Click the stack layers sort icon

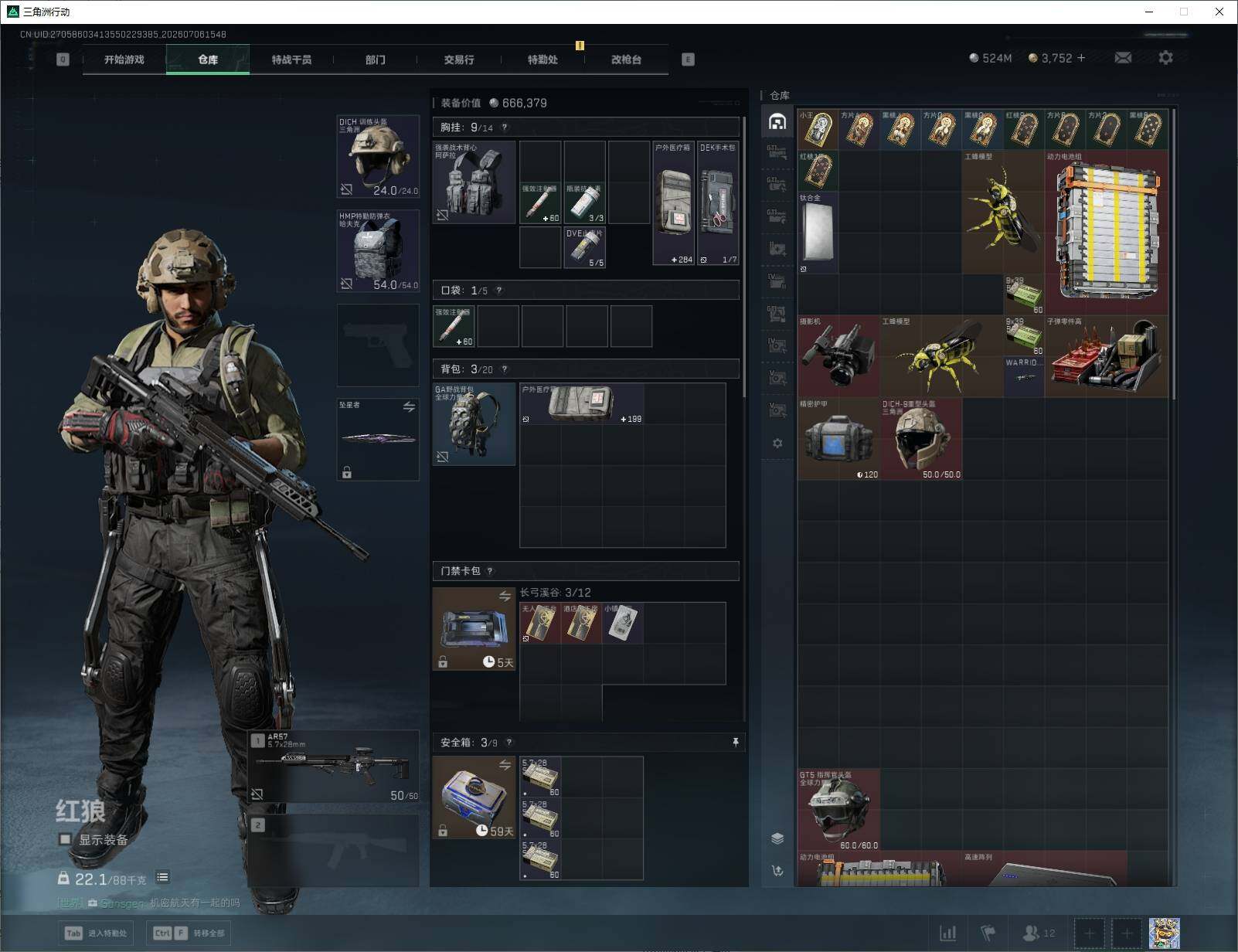(777, 839)
